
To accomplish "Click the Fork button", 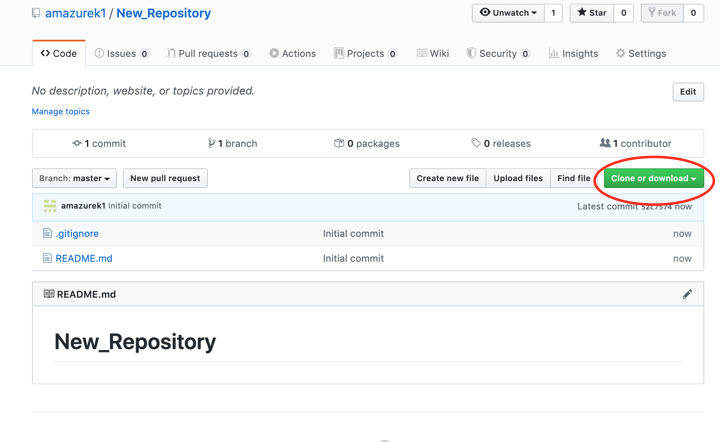I will [x=662, y=13].
